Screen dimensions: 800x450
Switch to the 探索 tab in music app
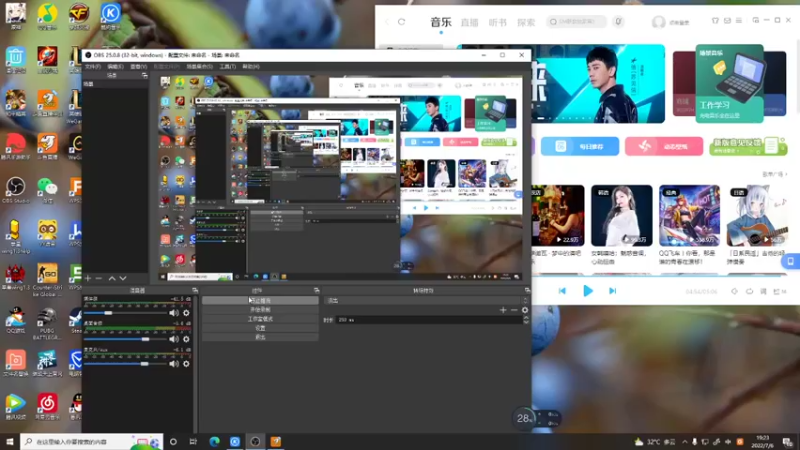(526, 22)
